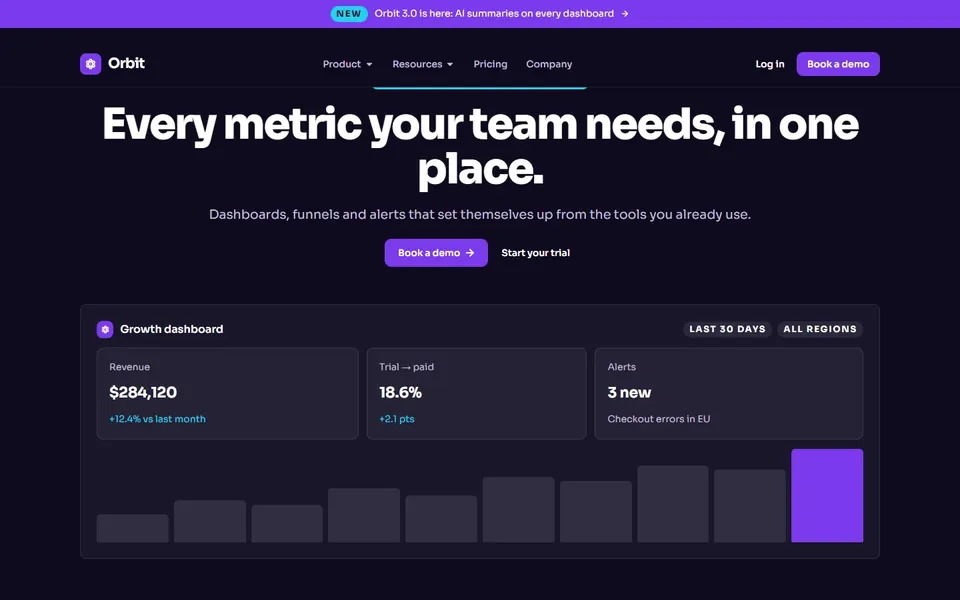Click the Resources chevron arrow
The height and width of the screenshot is (600, 960).
coord(450,64)
